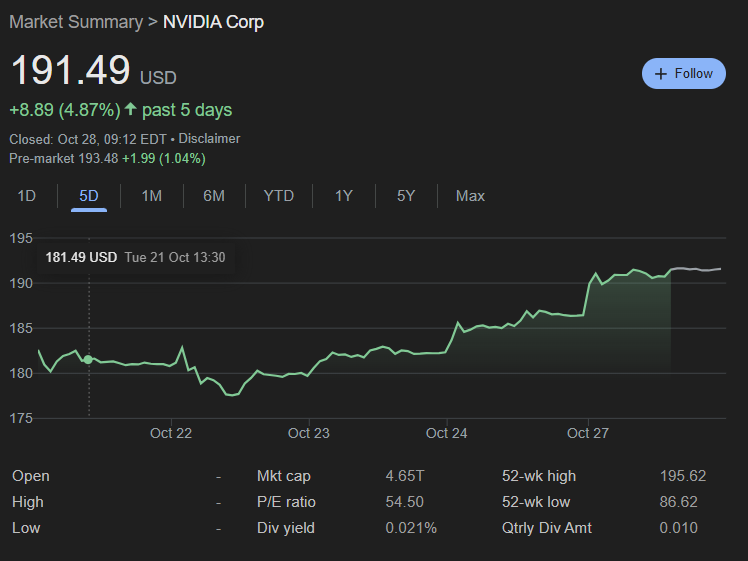Switch to the 1M chart range
Image resolution: width=748 pixels, height=561 pixels.
click(x=151, y=196)
